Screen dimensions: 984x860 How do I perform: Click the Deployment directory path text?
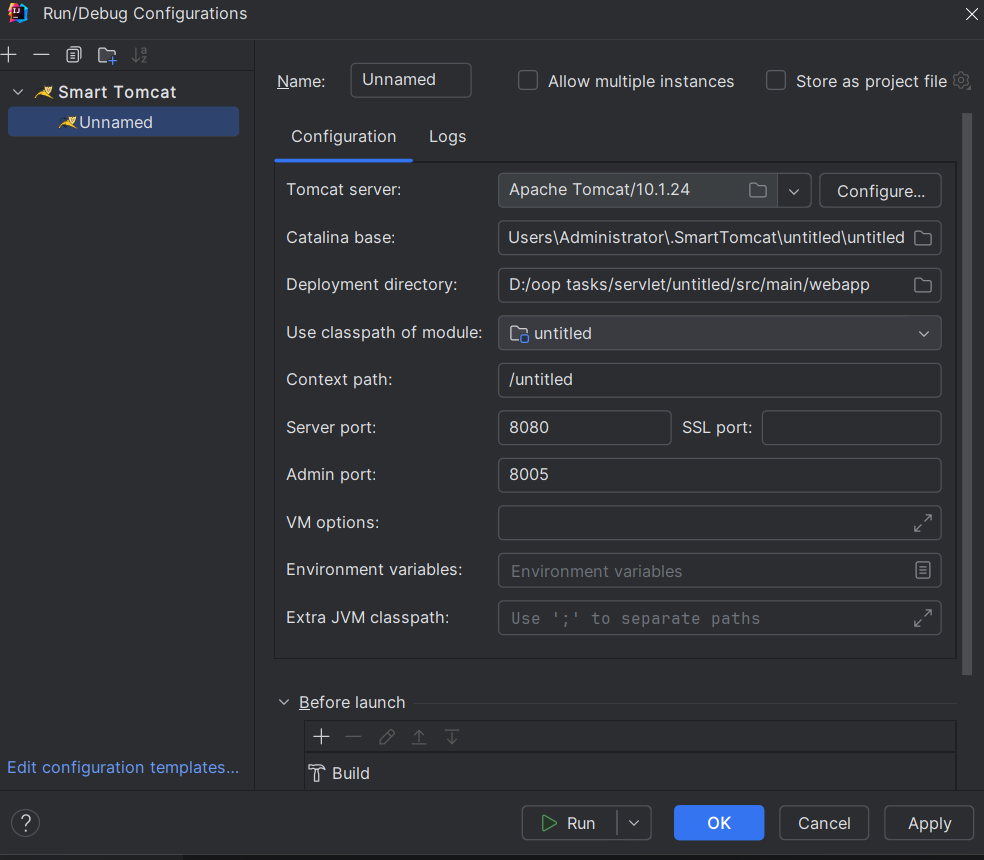689,285
